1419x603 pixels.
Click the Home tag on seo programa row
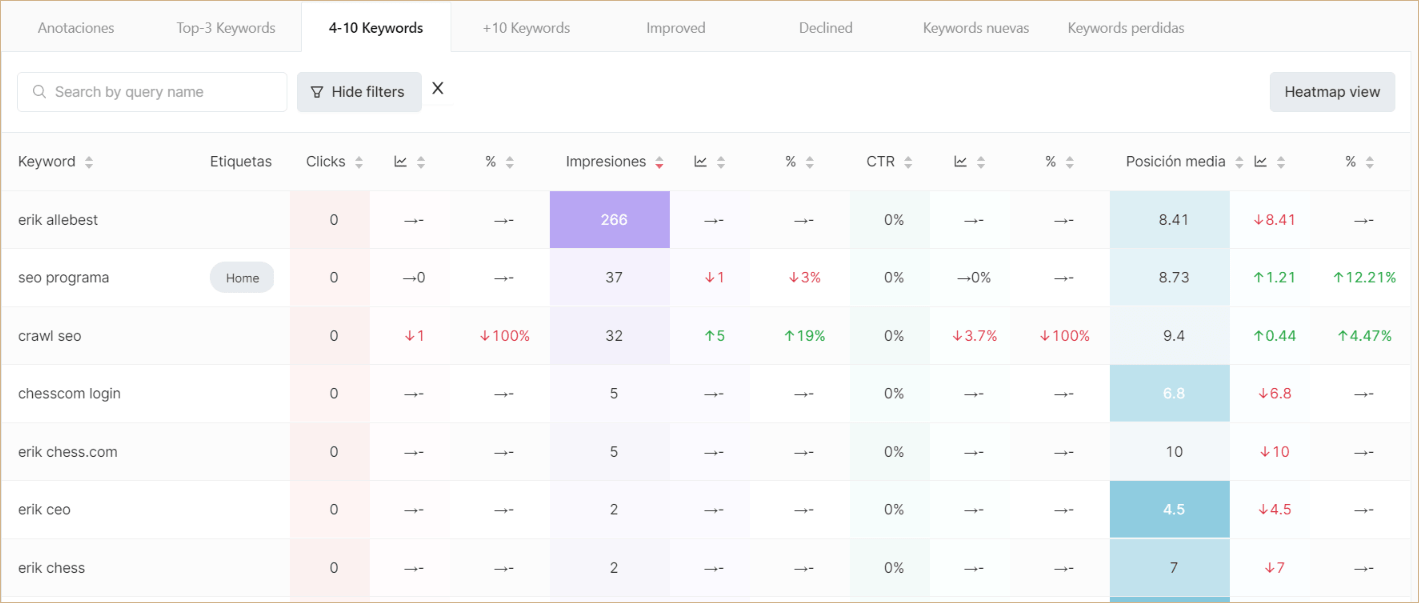tap(242, 277)
